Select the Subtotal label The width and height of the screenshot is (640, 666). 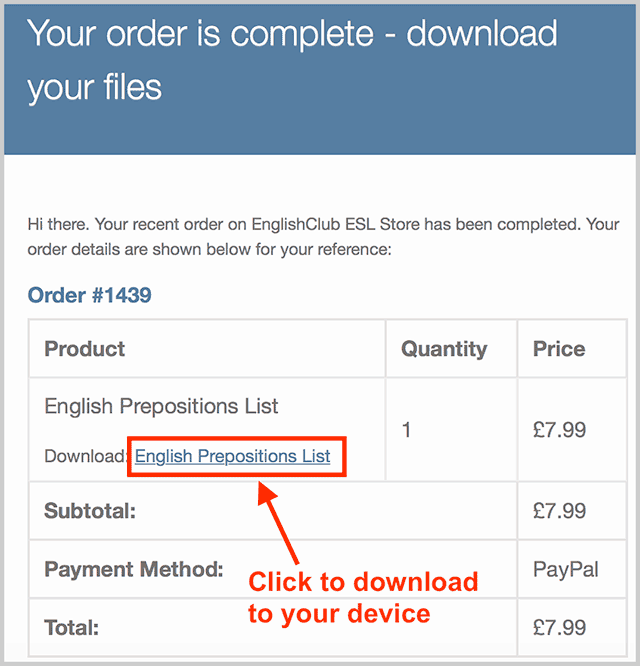pyautogui.click(x=90, y=511)
